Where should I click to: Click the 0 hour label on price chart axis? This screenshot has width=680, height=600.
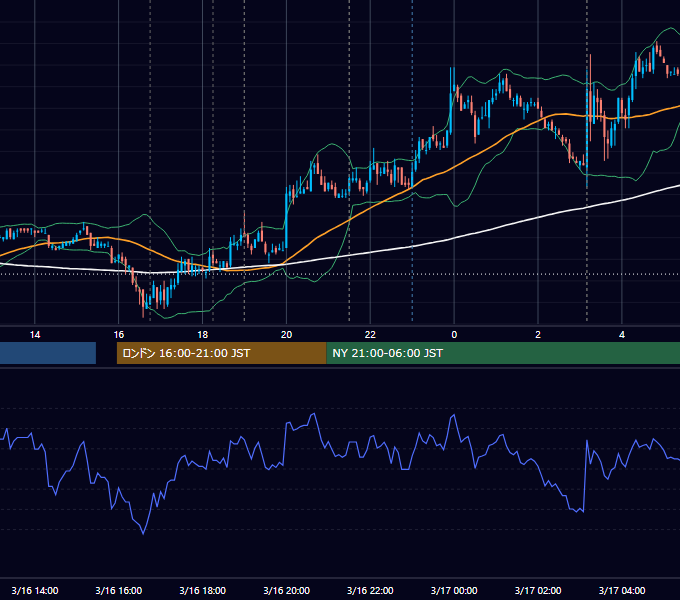454,335
